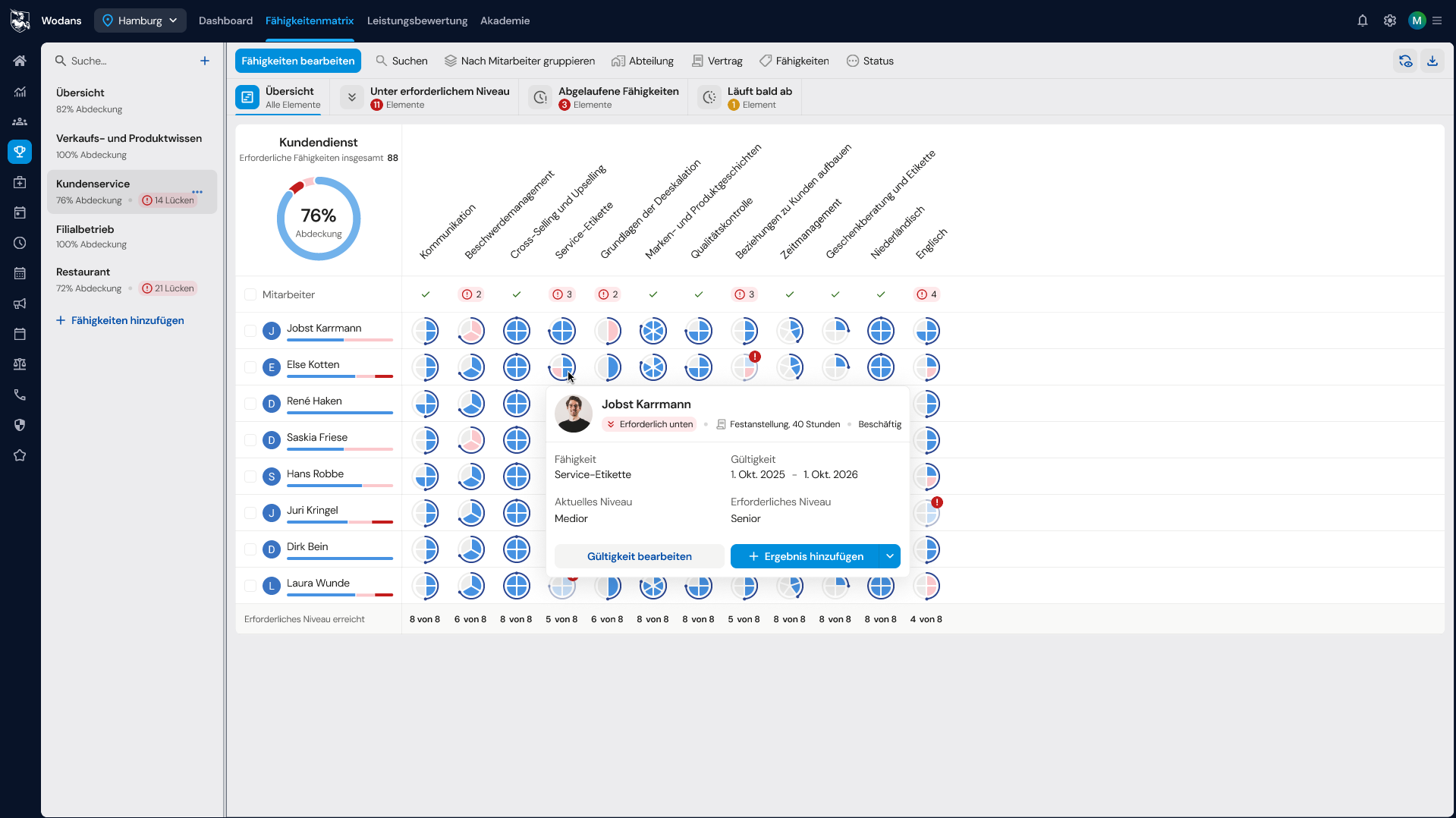Open settings gear in top bar
This screenshot has width=1456, height=818.
point(1390,20)
